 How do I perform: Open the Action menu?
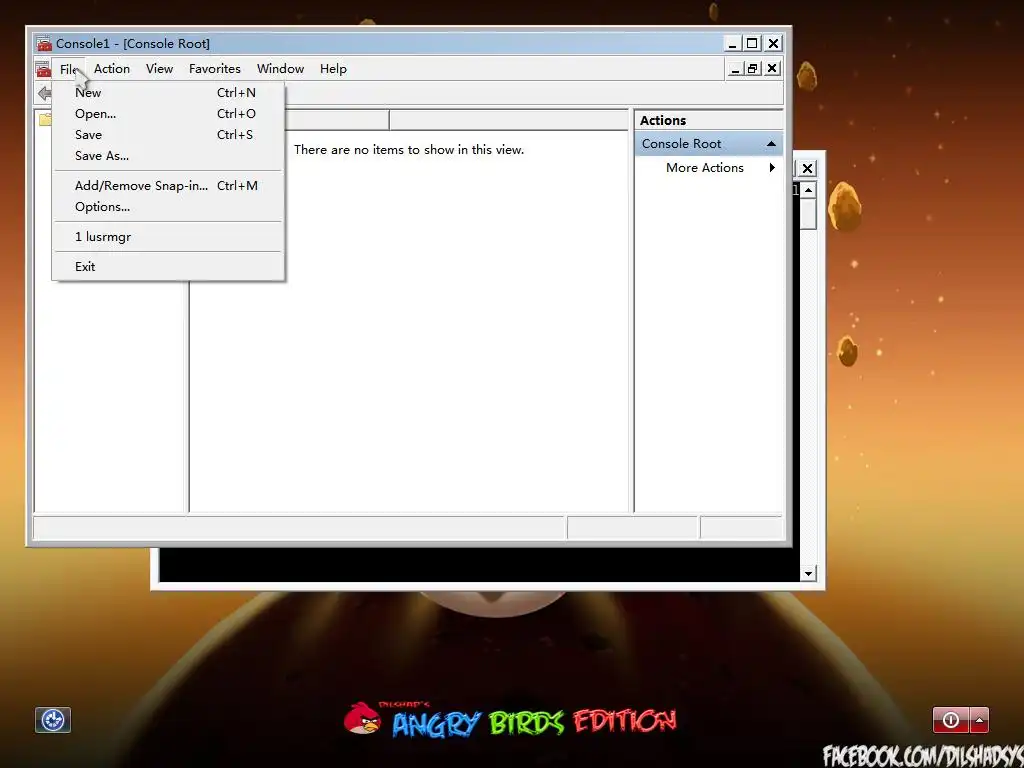(x=112, y=69)
